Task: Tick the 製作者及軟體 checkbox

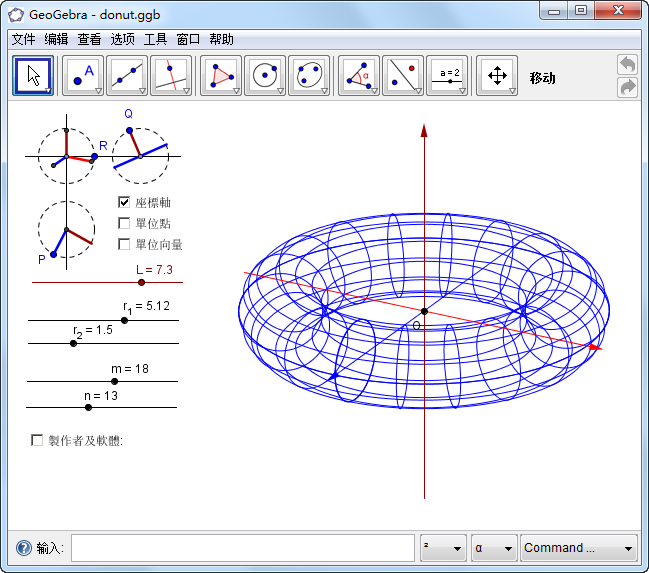Action: click(38, 440)
